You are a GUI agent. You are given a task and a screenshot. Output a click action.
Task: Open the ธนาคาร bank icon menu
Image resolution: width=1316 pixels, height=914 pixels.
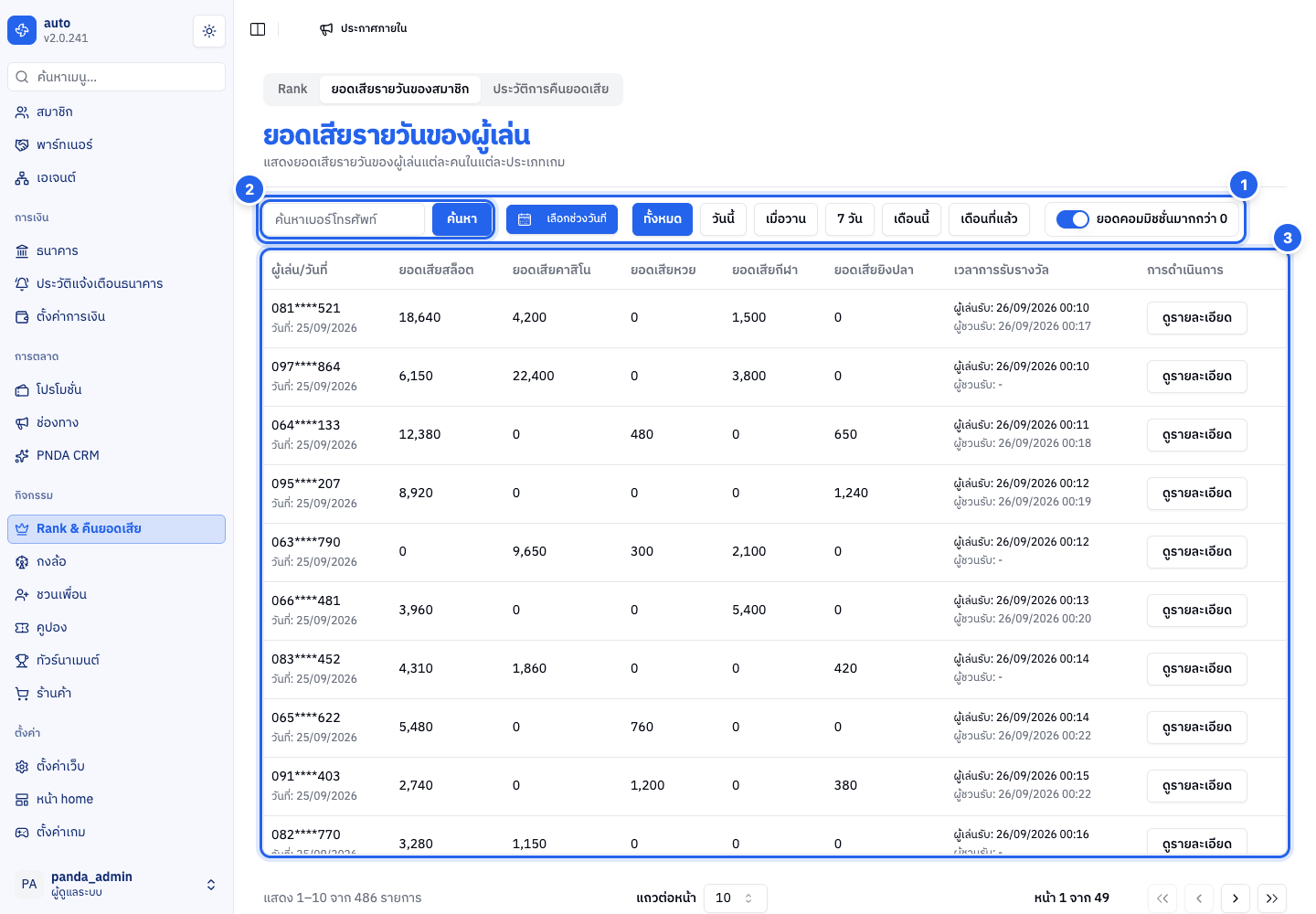(22, 251)
